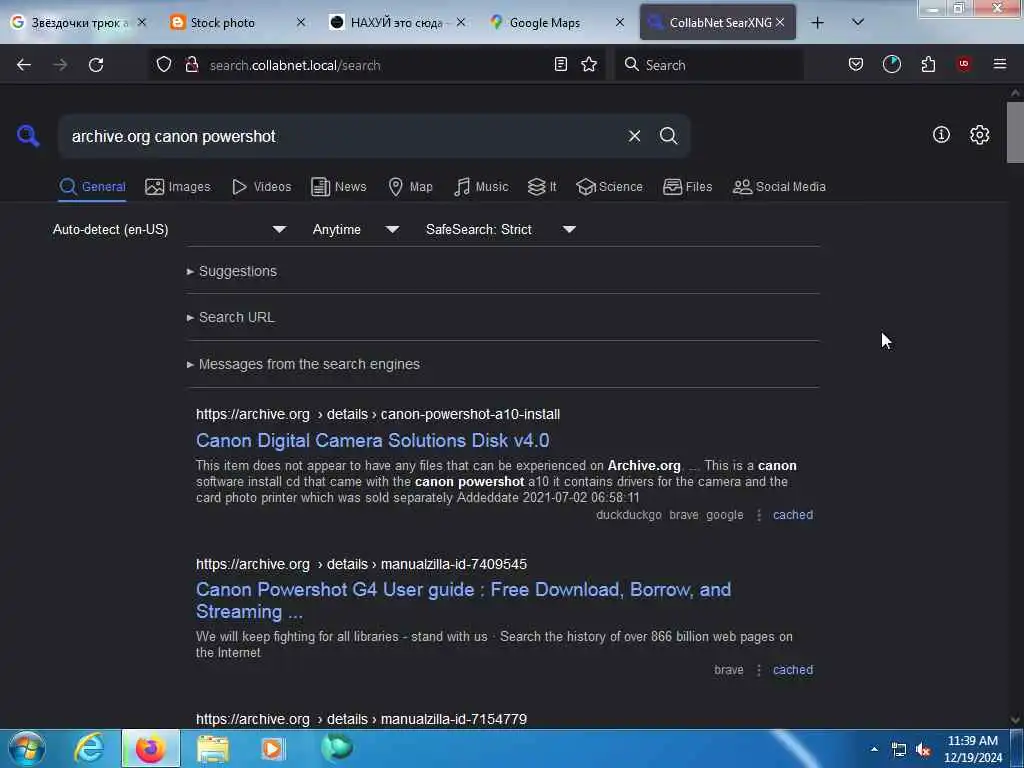Toggle reader view in the address bar

coord(560,64)
